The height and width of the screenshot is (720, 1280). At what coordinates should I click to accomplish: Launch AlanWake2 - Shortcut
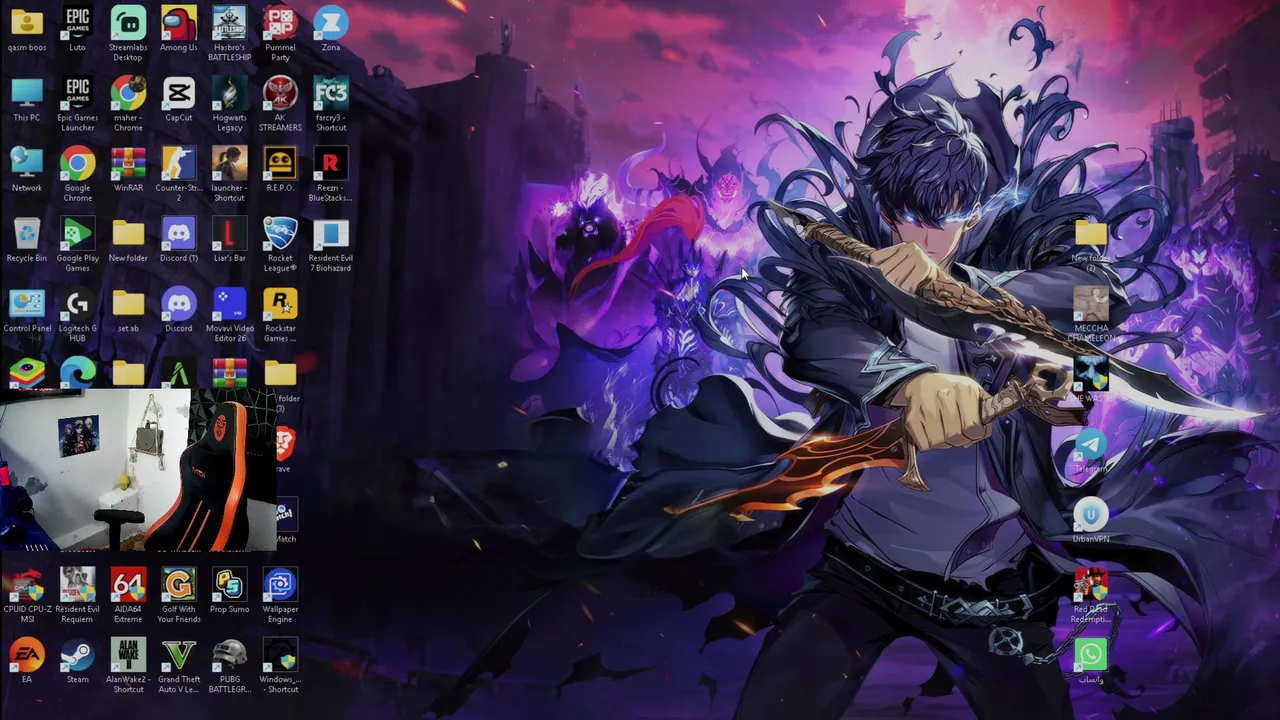(x=128, y=664)
